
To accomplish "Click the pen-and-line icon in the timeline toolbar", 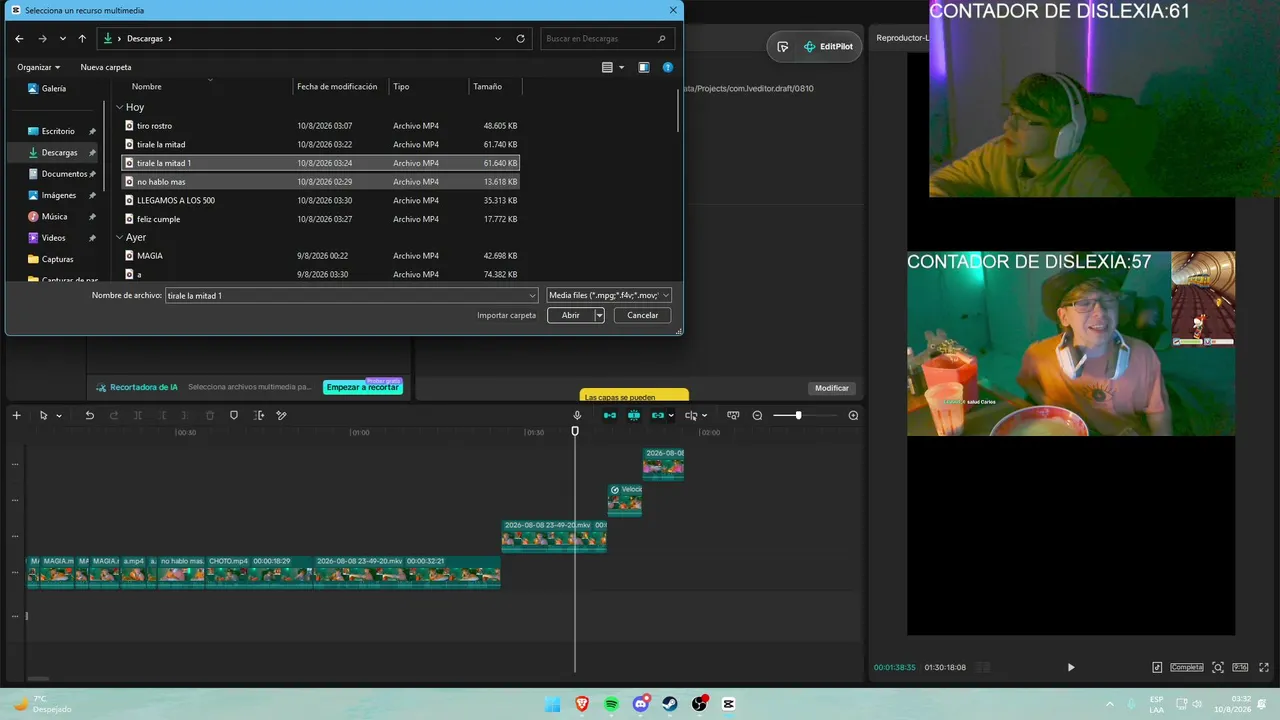I will point(282,415).
